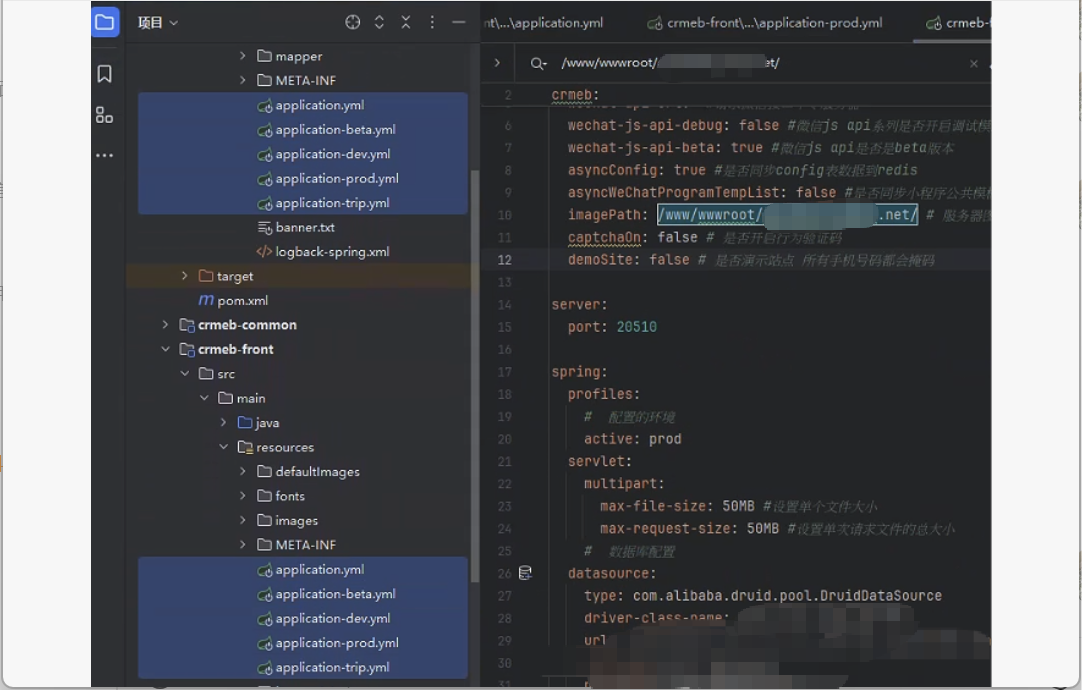1082x690 pixels.
Task: Hide the project panel with minimize icon
Action: 458,23
